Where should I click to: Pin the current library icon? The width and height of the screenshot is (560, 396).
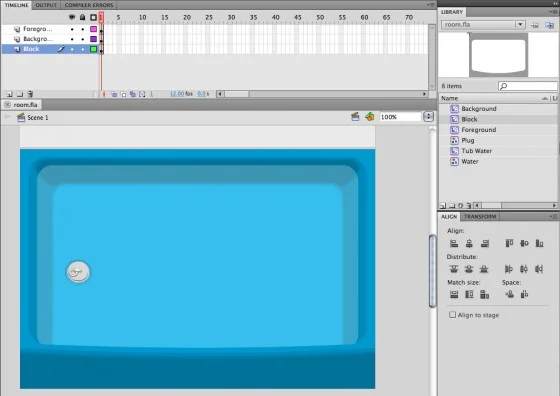coord(535,25)
